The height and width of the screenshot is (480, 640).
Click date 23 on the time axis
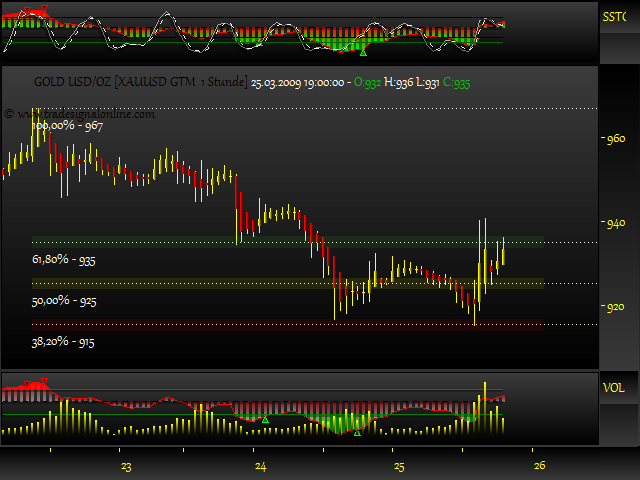(x=126, y=467)
